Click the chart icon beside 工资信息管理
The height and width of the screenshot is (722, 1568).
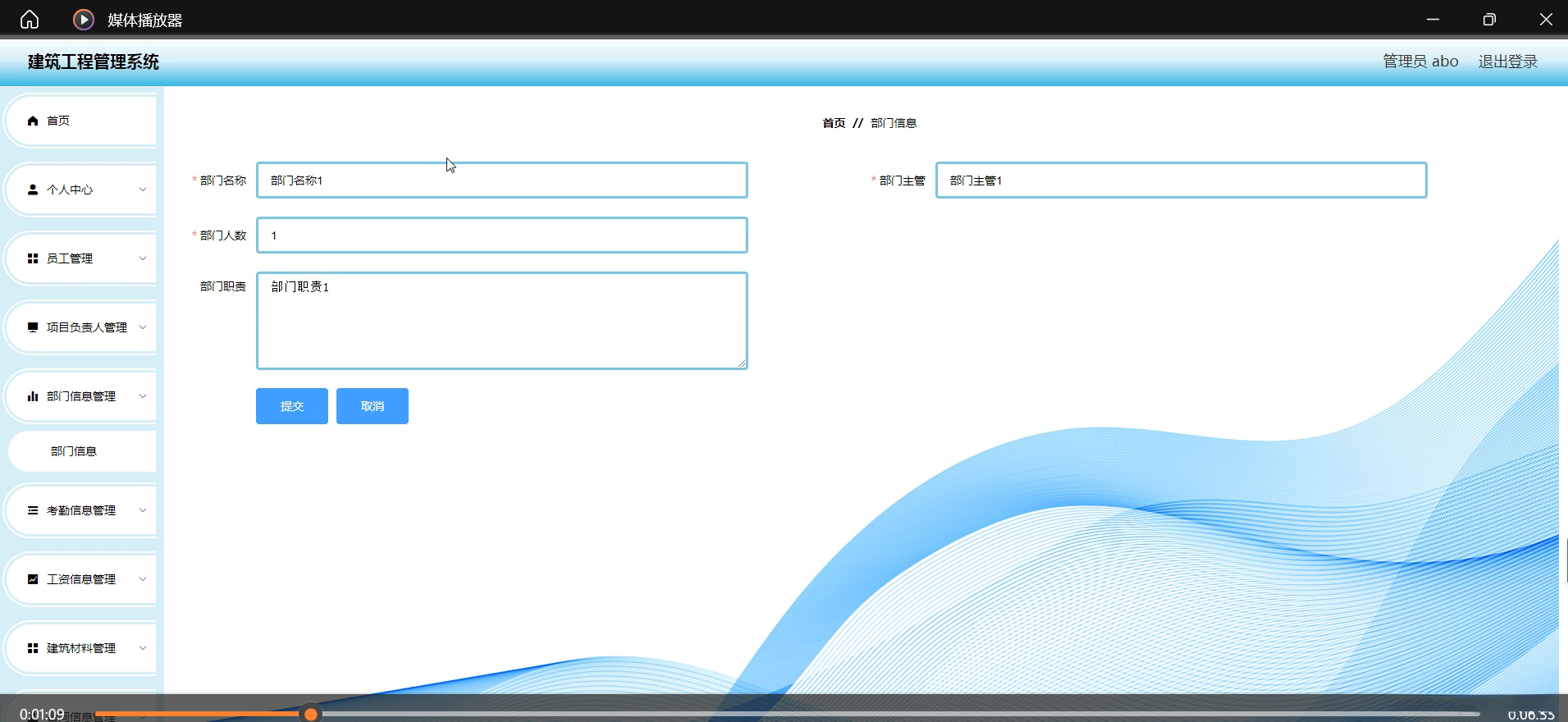[x=33, y=579]
